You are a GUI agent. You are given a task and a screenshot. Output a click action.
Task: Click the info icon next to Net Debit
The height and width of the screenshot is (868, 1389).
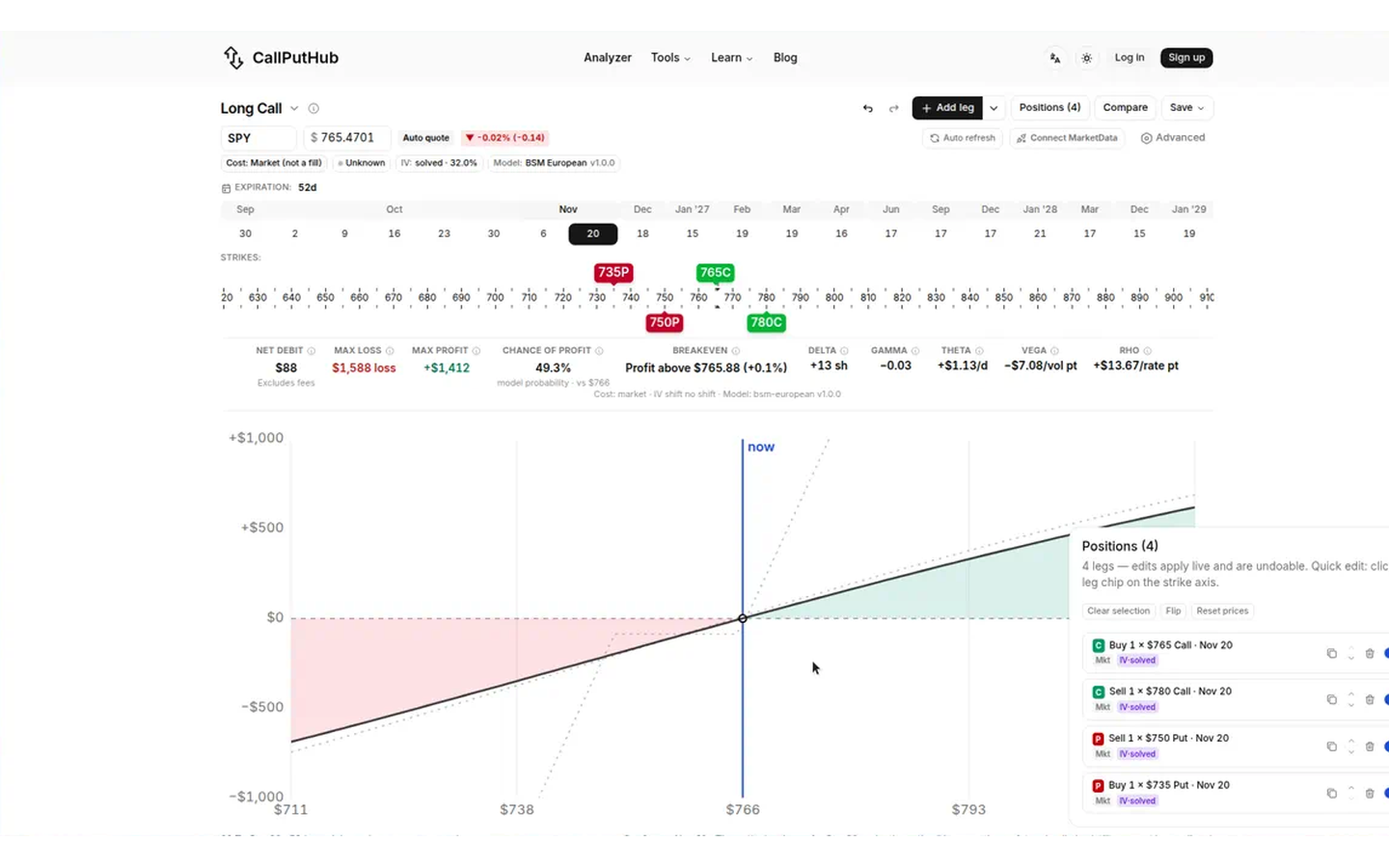pyautogui.click(x=311, y=351)
